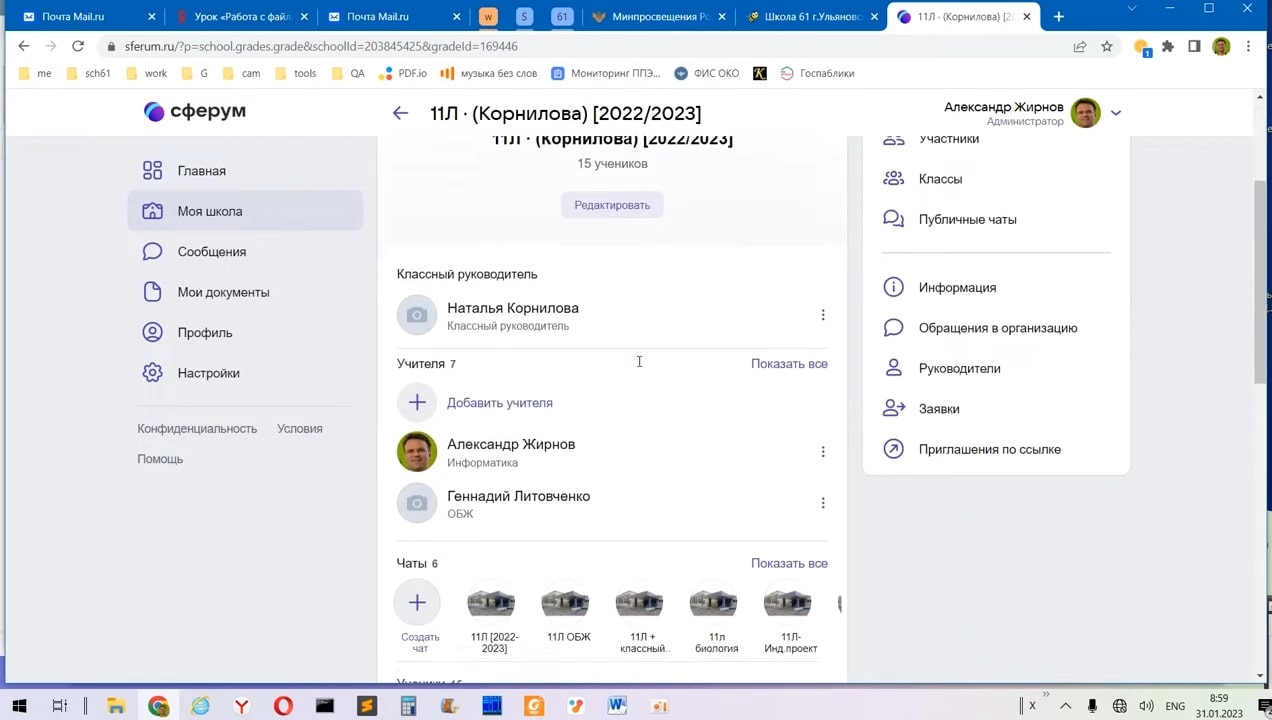
Task: Show hidden system tray icons
Action: (x=1065, y=706)
